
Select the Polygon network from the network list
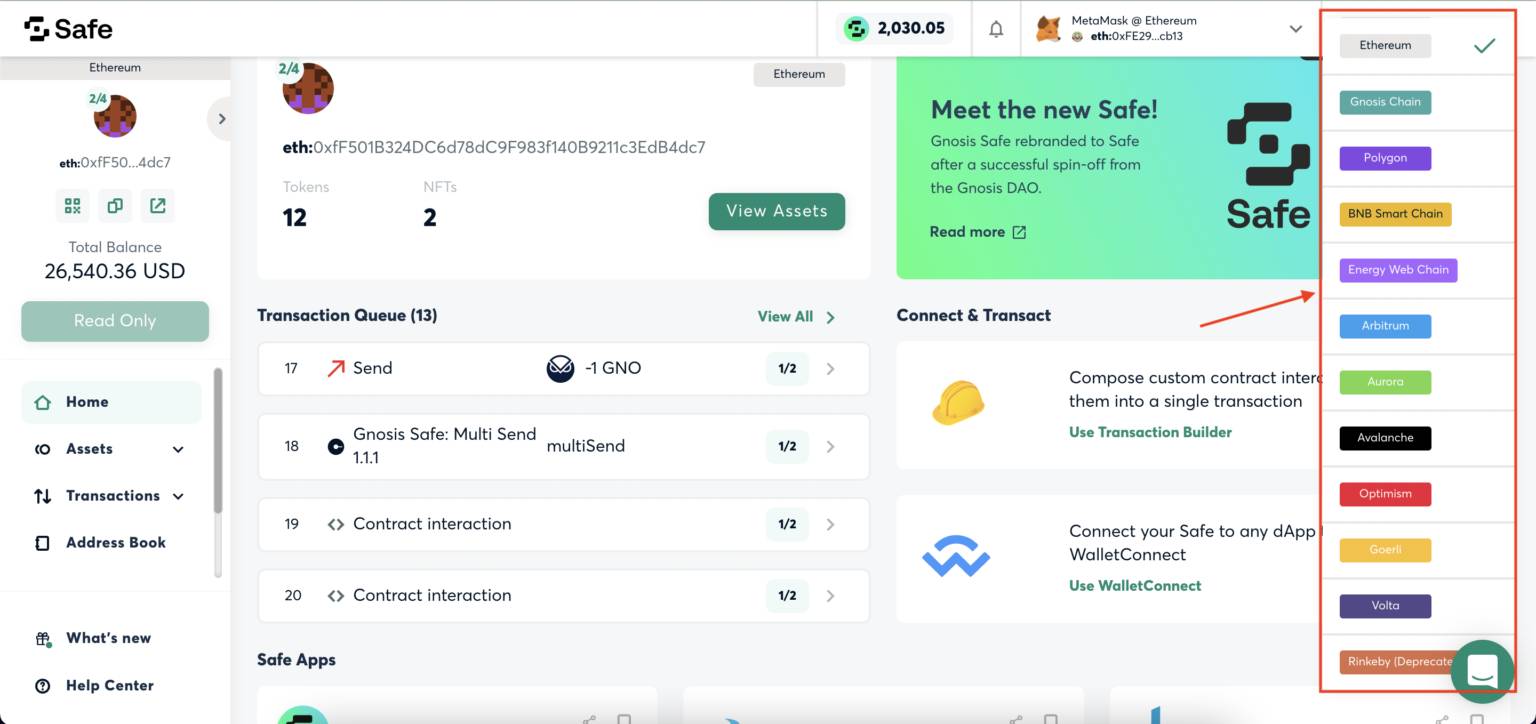[1385, 158]
